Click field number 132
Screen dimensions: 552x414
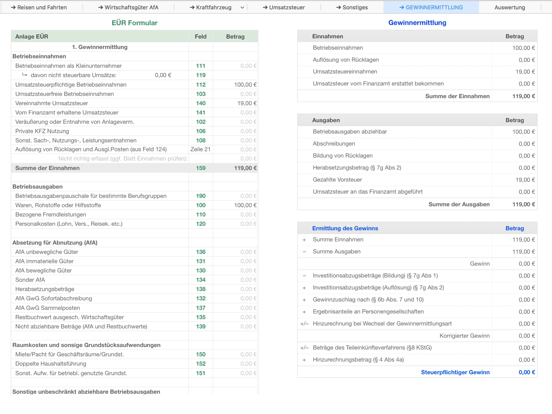point(201,298)
